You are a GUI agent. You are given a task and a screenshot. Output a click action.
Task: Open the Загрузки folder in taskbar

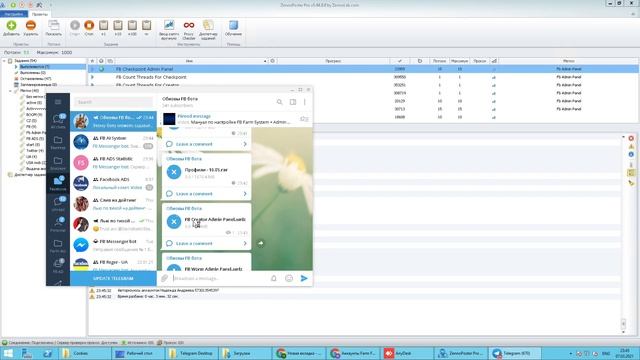click(x=245, y=353)
